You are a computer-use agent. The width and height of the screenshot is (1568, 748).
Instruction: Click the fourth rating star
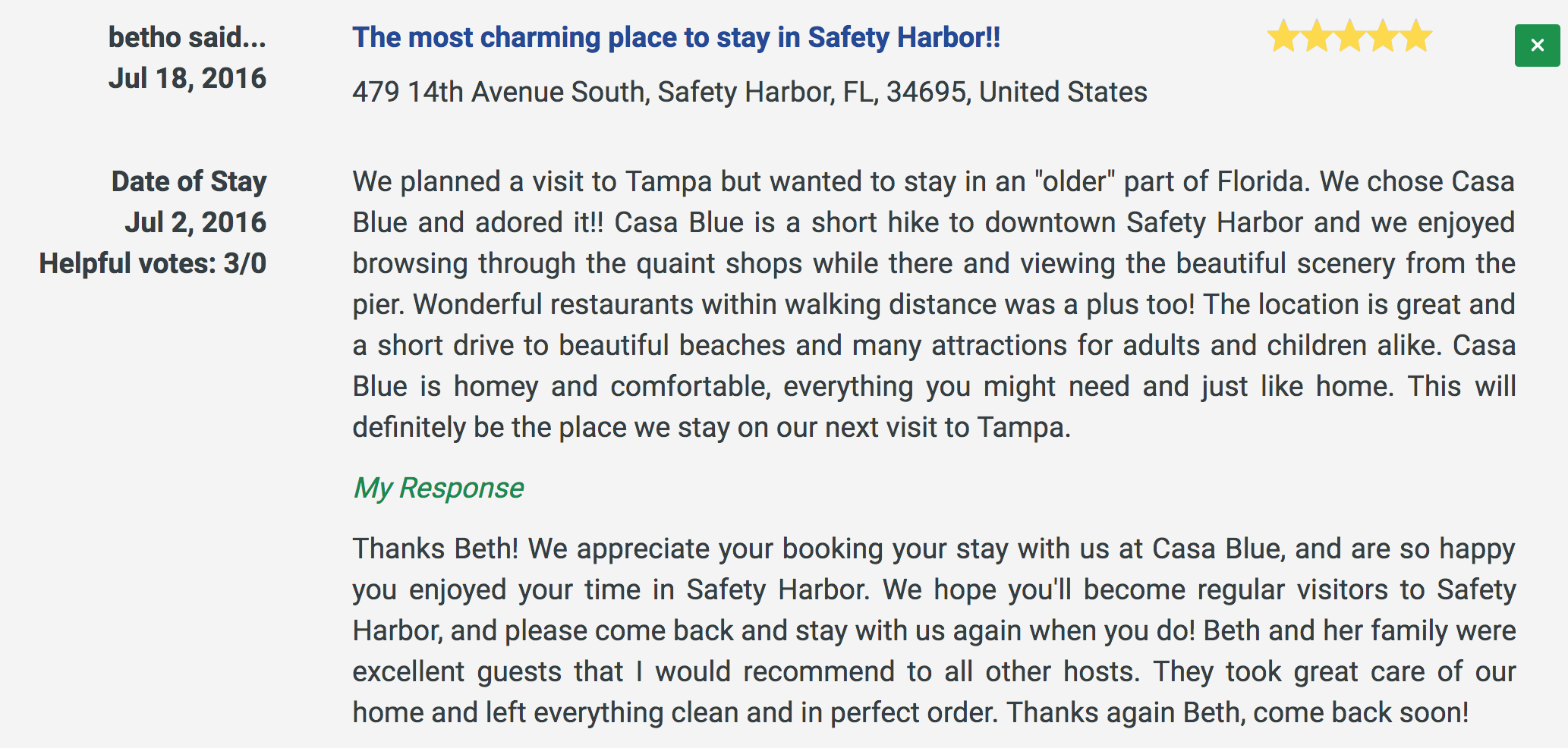tap(1384, 36)
